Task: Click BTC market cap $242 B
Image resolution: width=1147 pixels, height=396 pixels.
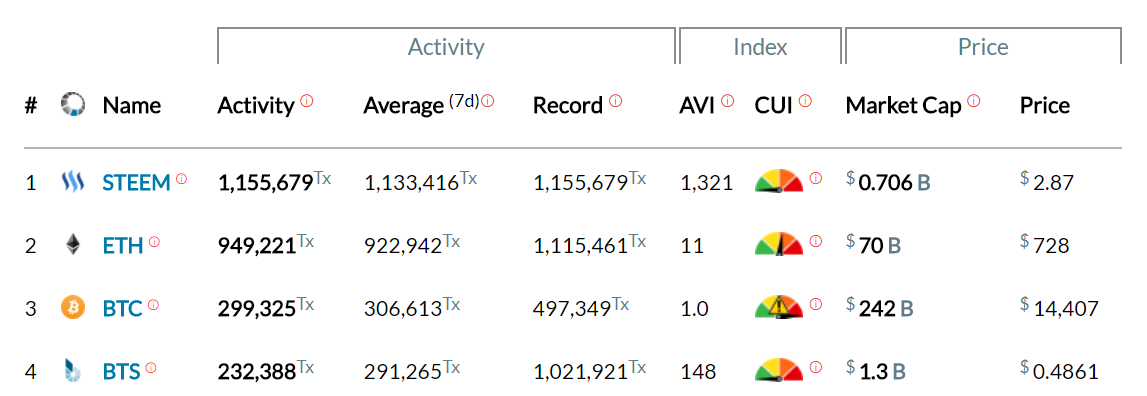Action: click(x=880, y=308)
